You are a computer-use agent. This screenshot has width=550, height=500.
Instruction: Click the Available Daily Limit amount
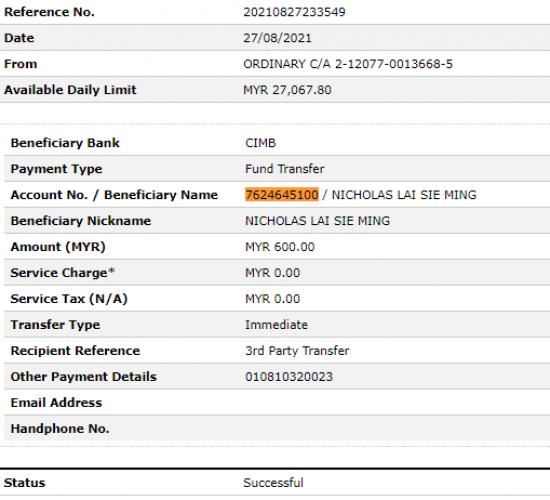click(287, 90)
